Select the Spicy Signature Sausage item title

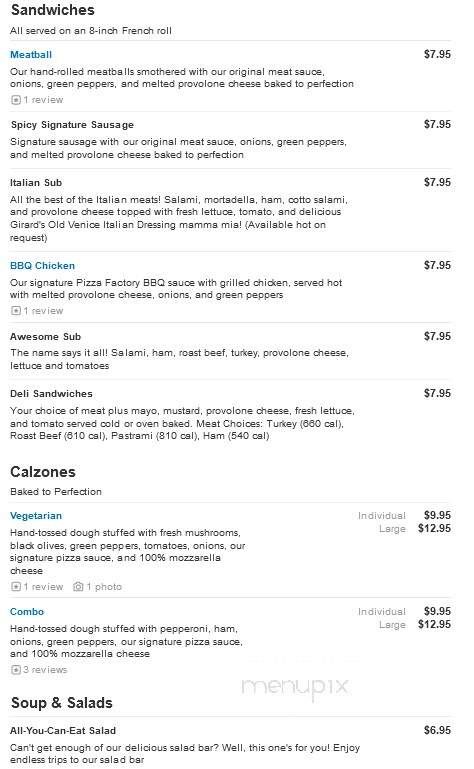point(72,125)
